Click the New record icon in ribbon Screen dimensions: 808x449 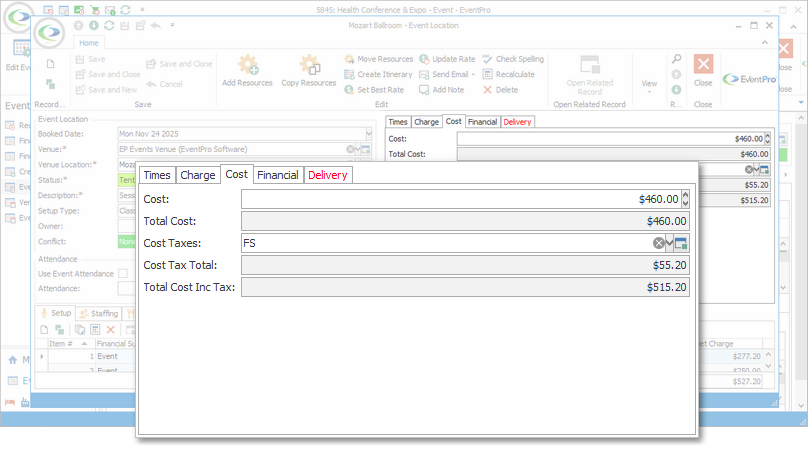click(50, 64)
